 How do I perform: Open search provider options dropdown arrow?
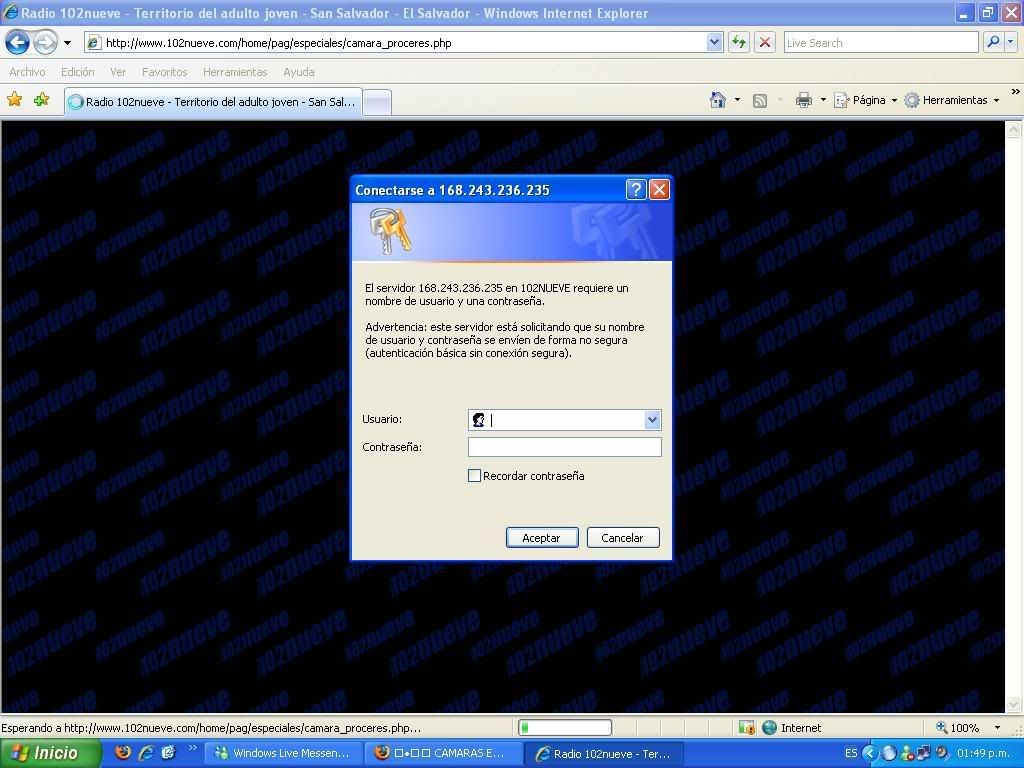coord(1011,42)
